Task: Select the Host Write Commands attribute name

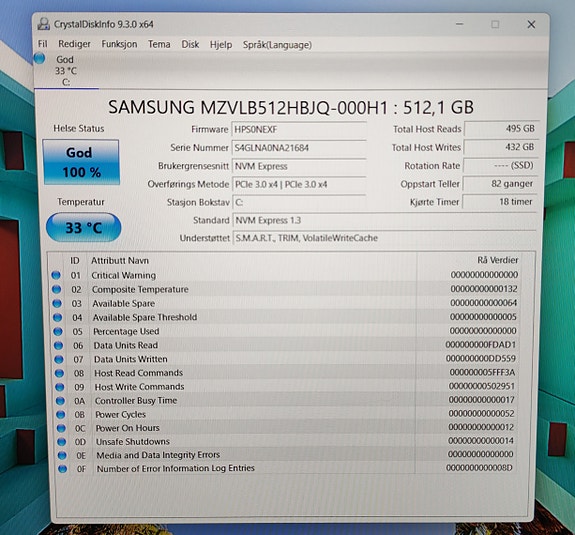Action: pos(139,386)
